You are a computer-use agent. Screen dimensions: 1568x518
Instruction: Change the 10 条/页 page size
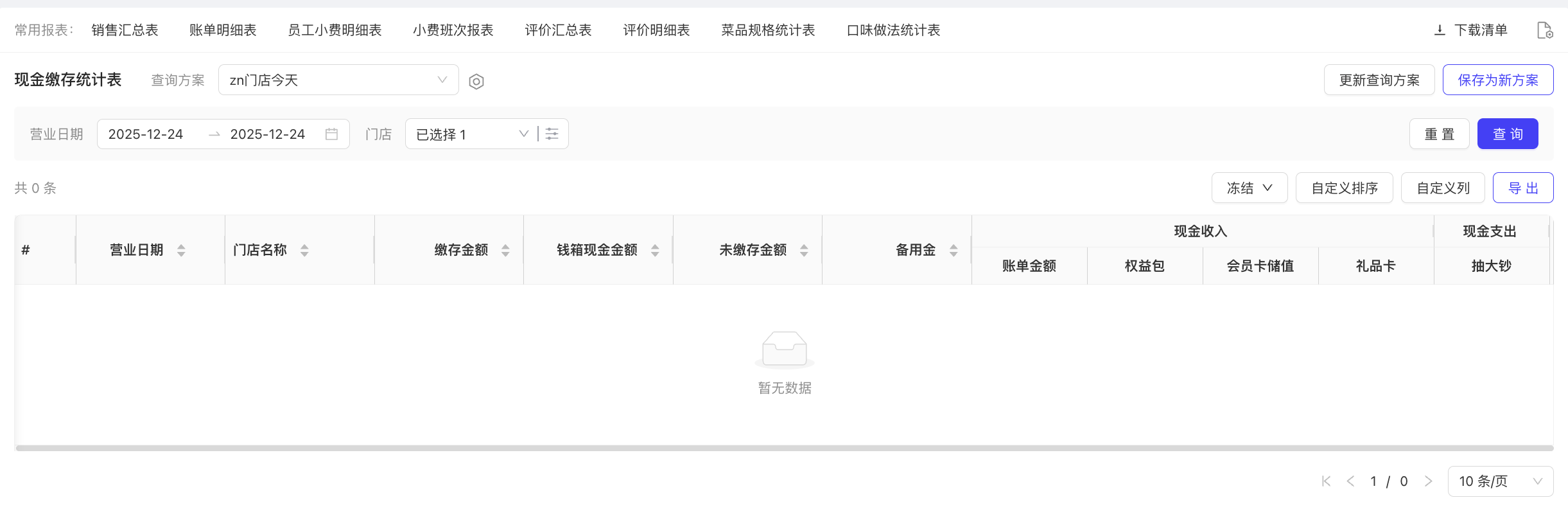[x=1500, y=481]
